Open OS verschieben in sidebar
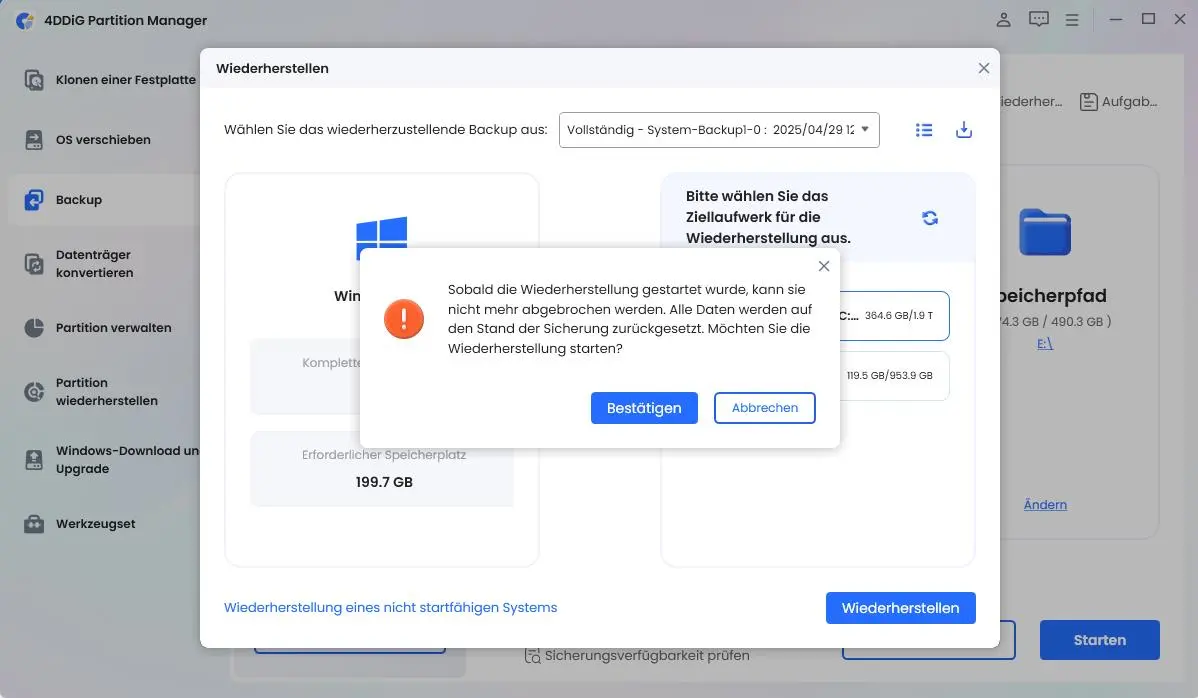Image resolution: width=1198 pixels, height=698 pixels. tap(102, 140)
